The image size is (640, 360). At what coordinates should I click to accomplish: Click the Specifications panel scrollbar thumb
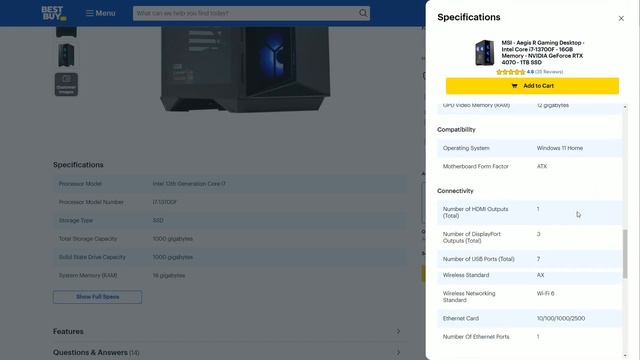tap(625, 254)
